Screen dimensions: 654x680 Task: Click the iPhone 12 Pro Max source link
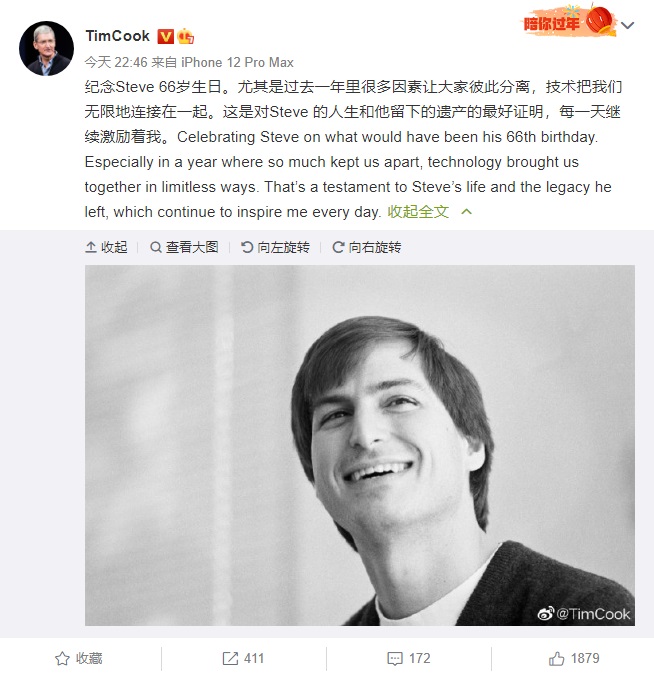[237, 62]
